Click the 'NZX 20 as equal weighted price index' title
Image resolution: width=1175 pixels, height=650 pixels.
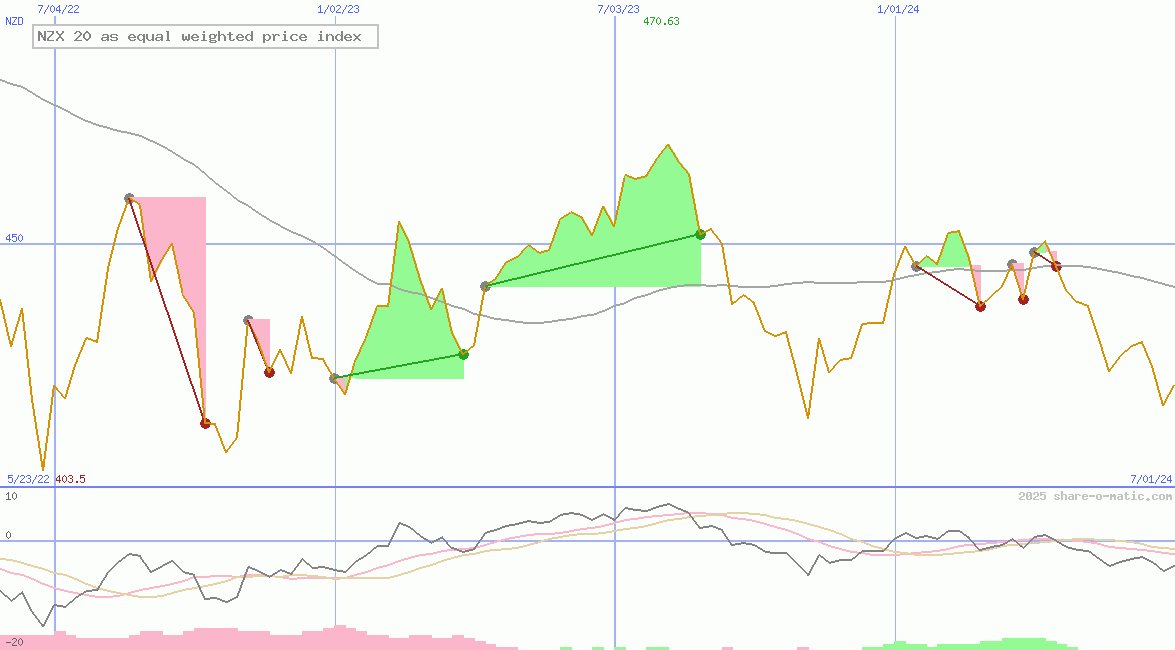pos(205,37)
